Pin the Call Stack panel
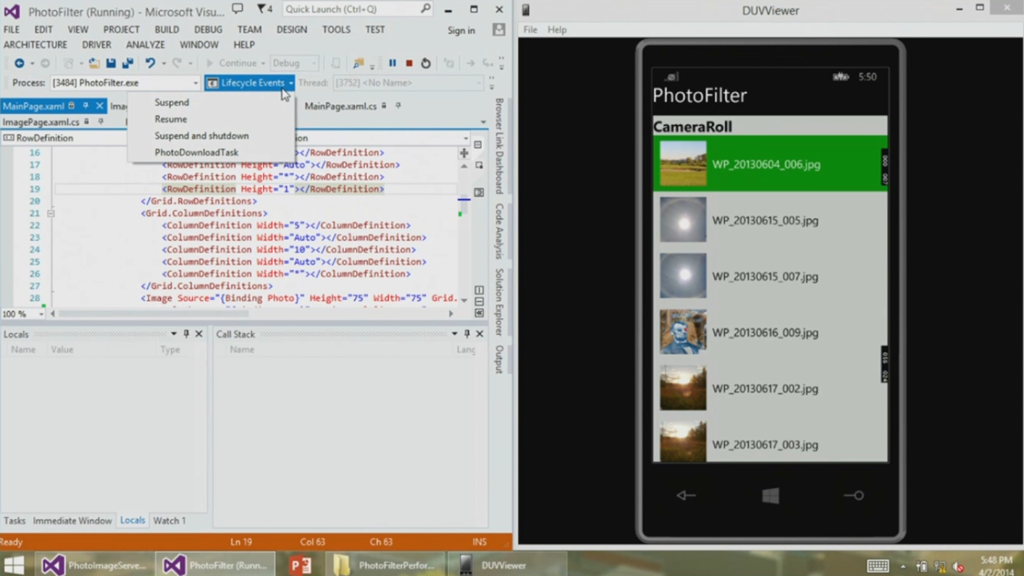 (x=467, y=334)
